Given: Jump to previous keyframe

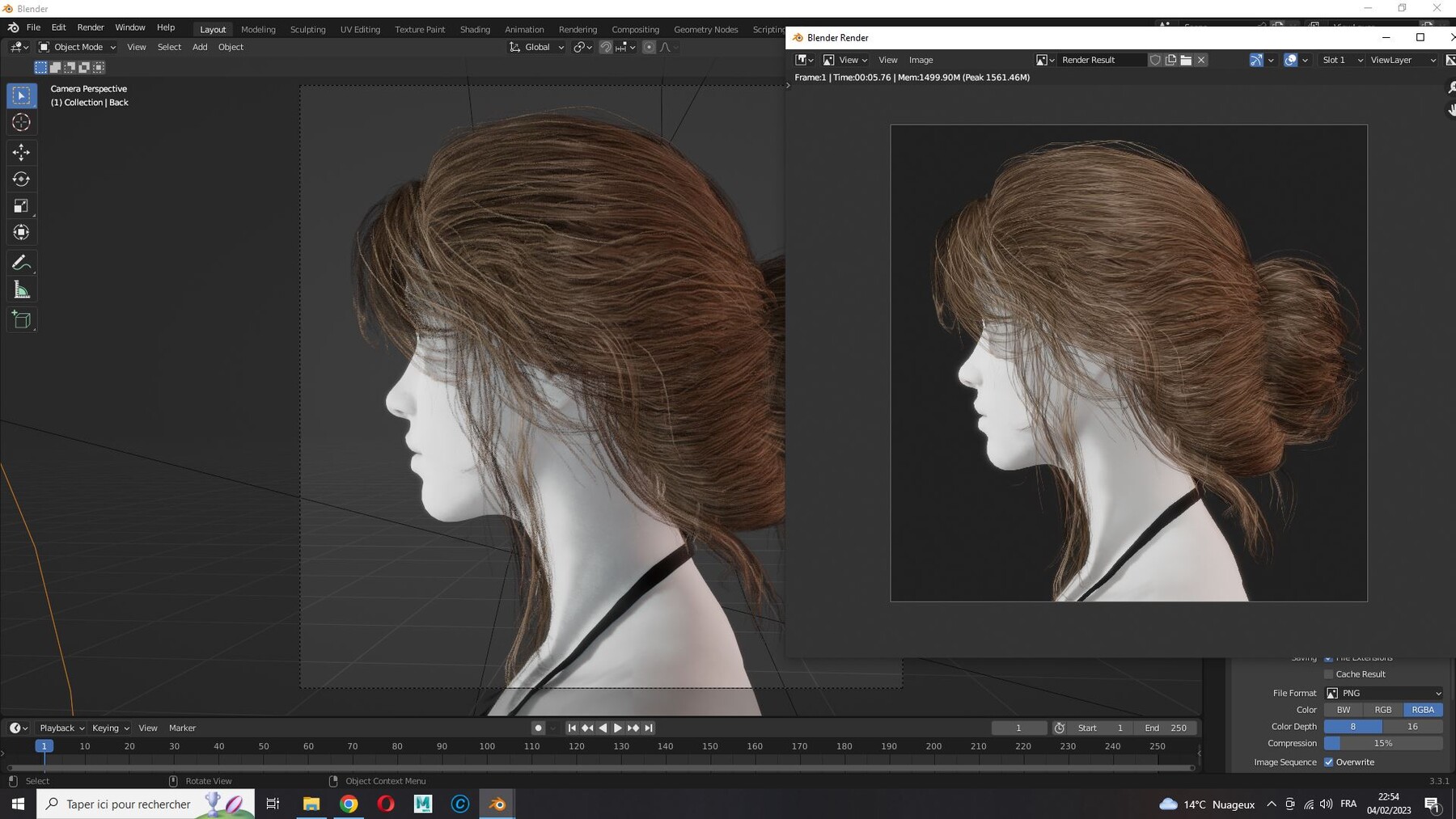Looking at the screenshot, I should [x=587, y=728].
